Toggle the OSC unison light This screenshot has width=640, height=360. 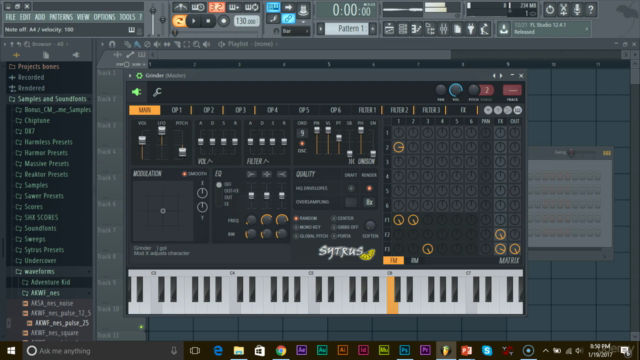point(302,144)
